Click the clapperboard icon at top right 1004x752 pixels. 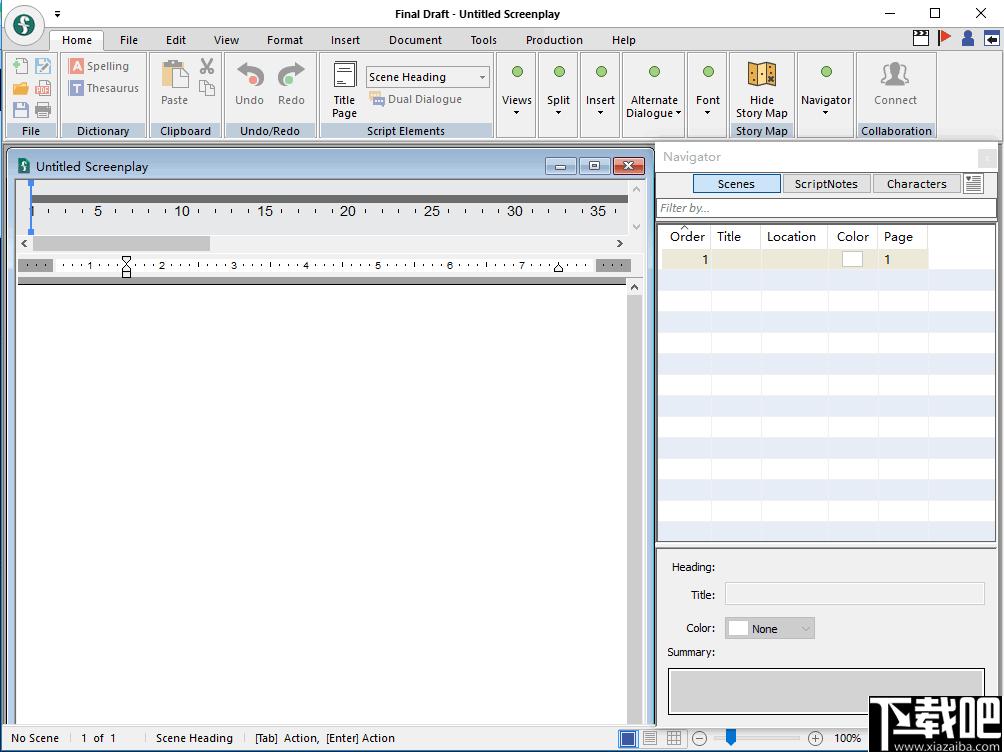coord(921,38)
